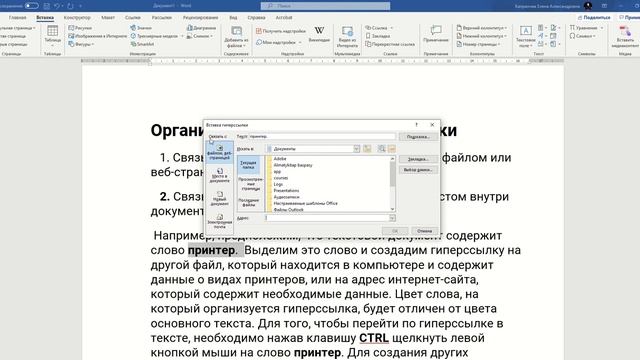
Task: Toggle the AutoSave switch in title bar
Action: [x=31, y=6]
